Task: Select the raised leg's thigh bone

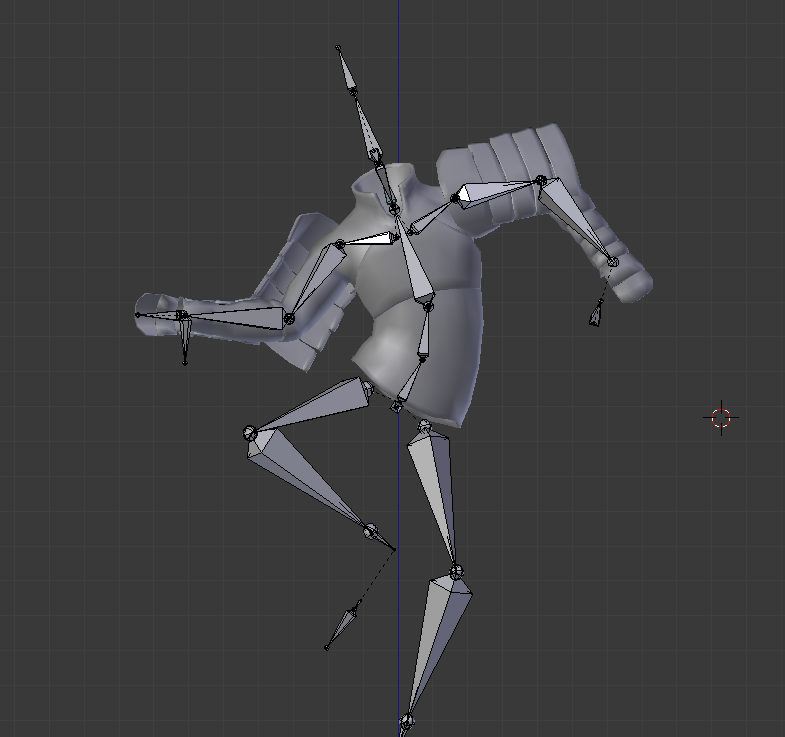Action: (x=320, y=404)
